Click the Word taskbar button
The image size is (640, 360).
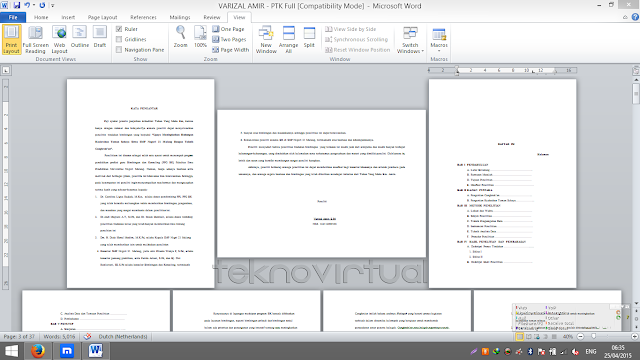pos(96,351)
